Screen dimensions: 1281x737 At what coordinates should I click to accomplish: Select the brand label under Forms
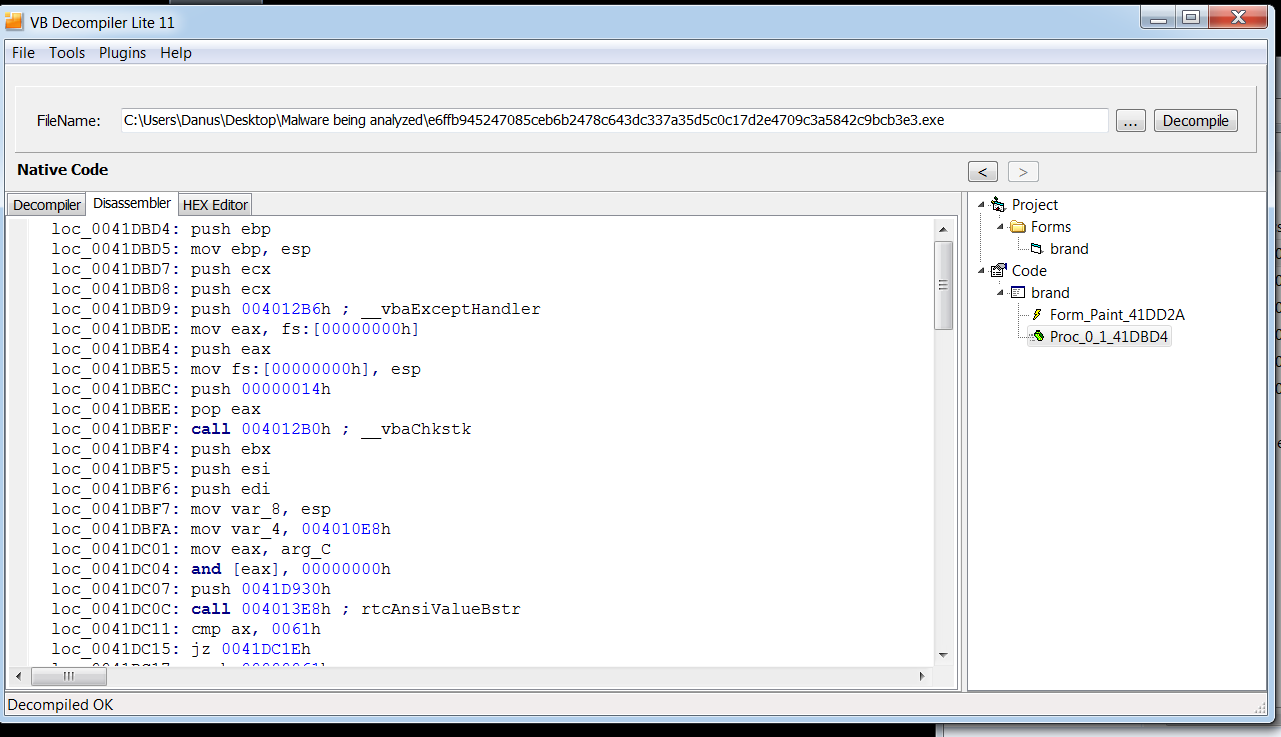(x=1069, y=249)
